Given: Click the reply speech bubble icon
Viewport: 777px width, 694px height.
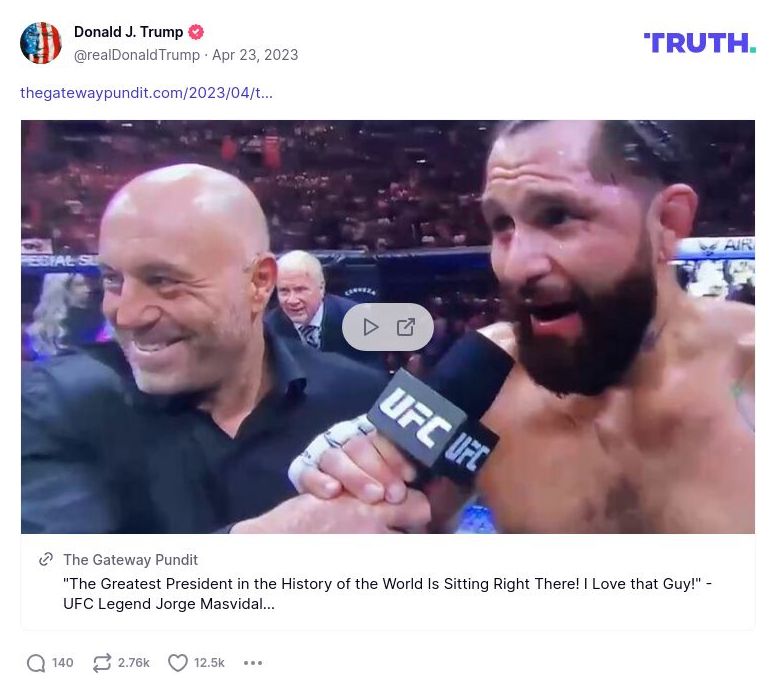Looking at the screenshot, I should (36, 663).
